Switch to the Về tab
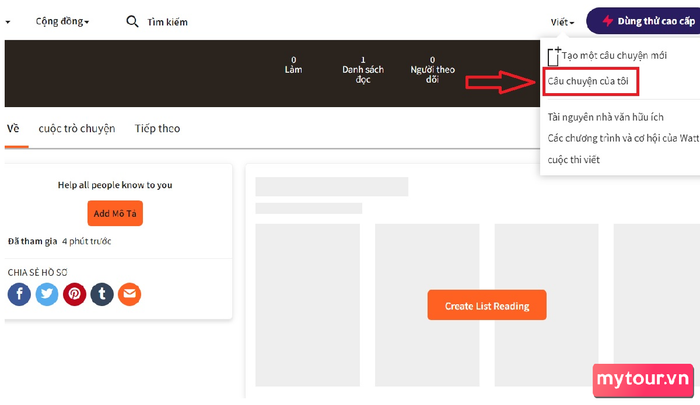The image size is (700, 405). (13, 129)
